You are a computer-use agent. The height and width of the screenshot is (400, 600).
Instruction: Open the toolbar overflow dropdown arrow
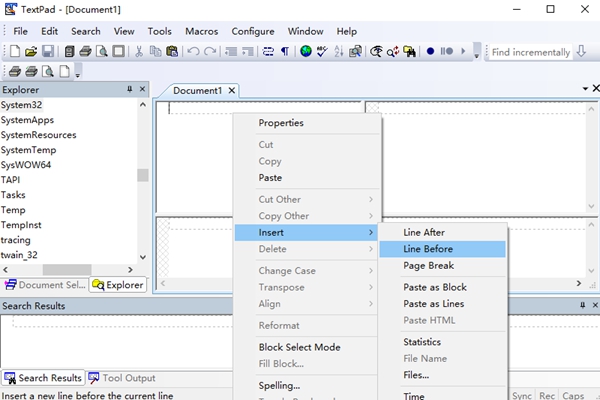[x=477, y=52]
